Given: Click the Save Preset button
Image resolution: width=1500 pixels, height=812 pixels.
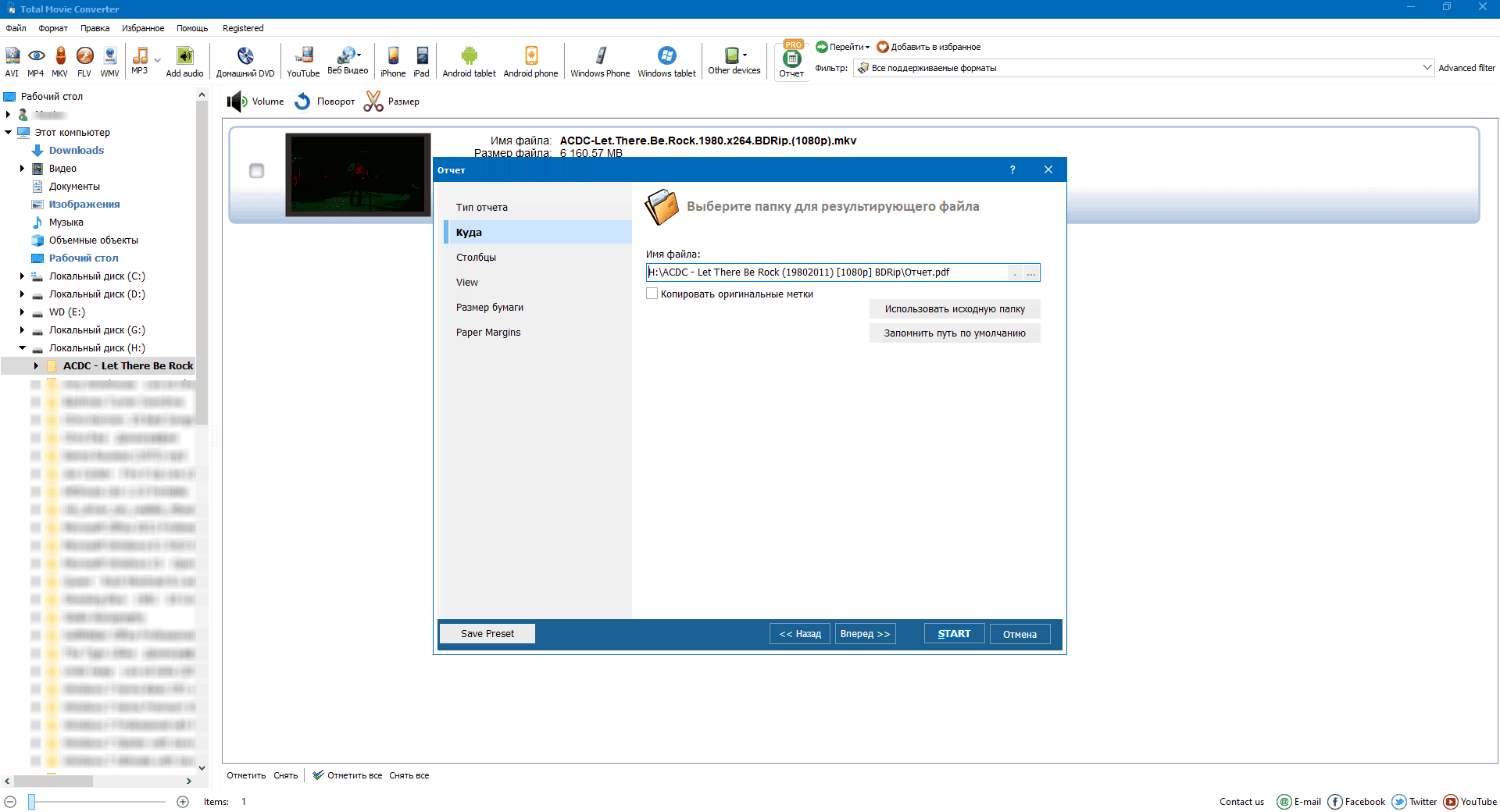Looking at the screenshot, I should tap(487, 634).
